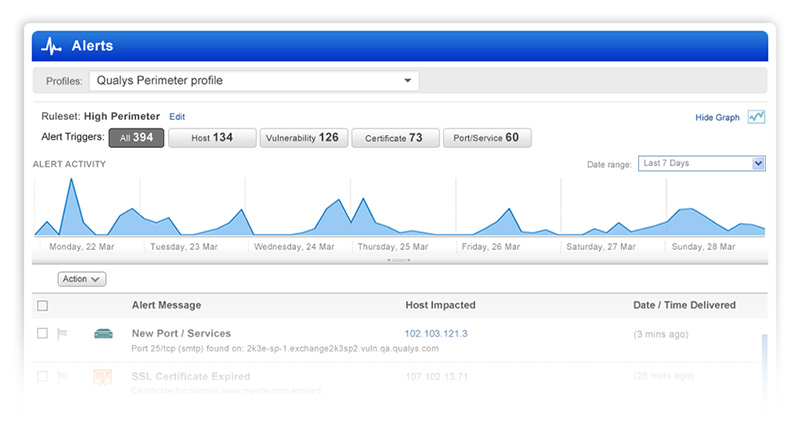Click the Alert Message column header
Image resolution: width=800 pixels, height=422 pixels.
pos(166,305)
